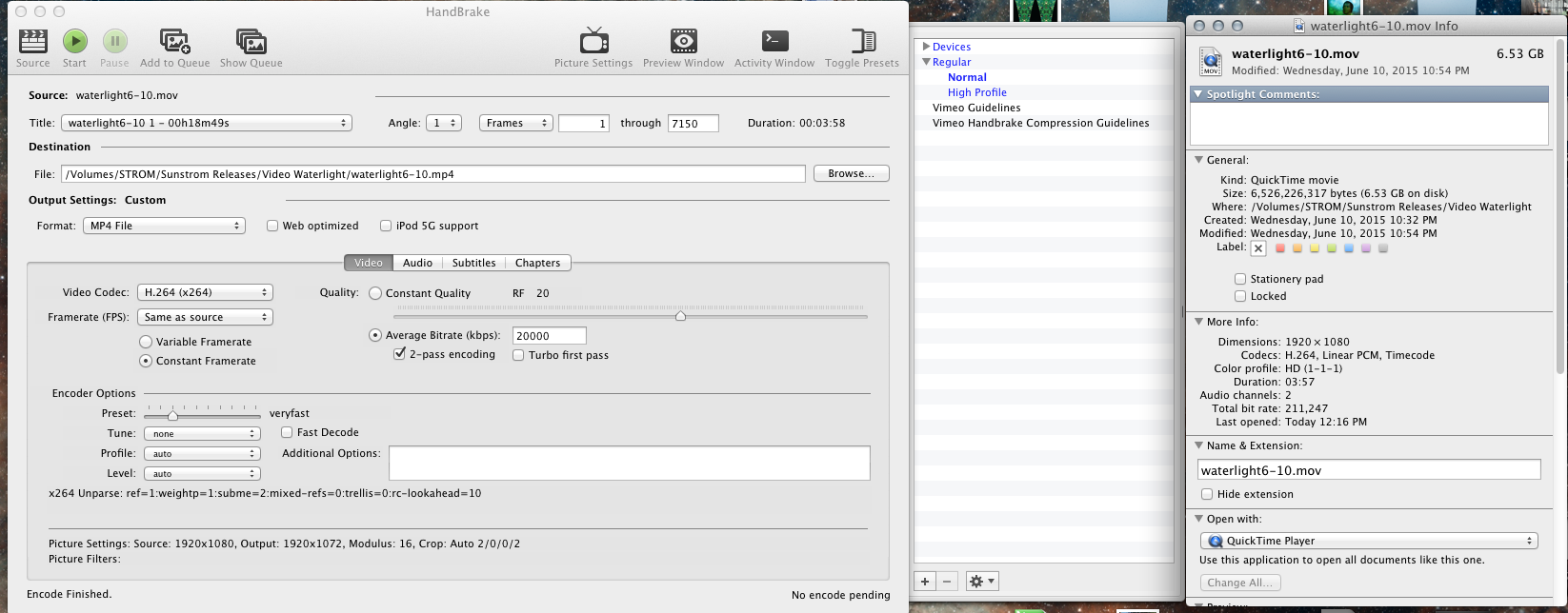Open the Framerate (FPS) dropdown
The height and width of the screenshot is (613, 1568).
[205, 317]
